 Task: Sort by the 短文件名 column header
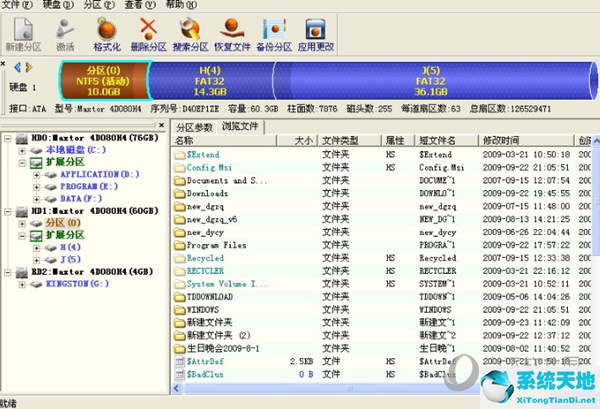point(447,140)
